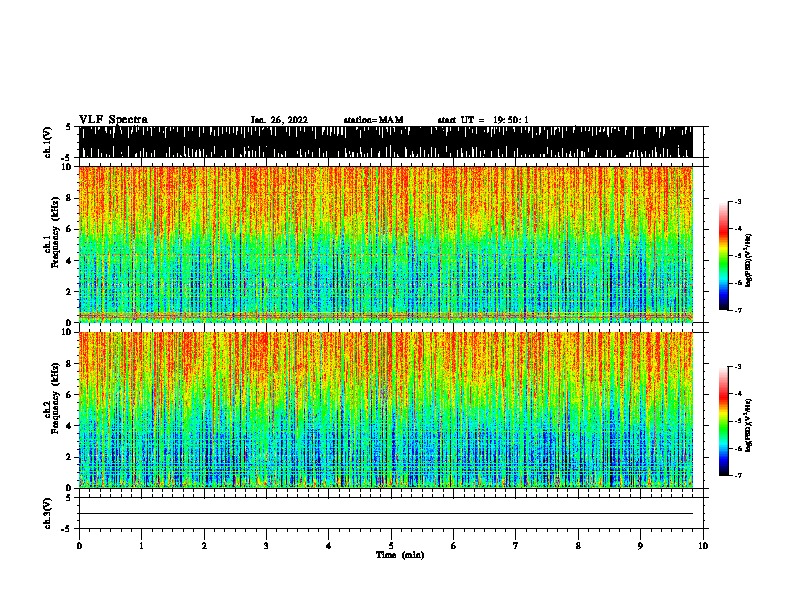Click the "ch.1(V)" waveform axis label
The height and width of the screenshot is (612, 792).
(47, 142)
